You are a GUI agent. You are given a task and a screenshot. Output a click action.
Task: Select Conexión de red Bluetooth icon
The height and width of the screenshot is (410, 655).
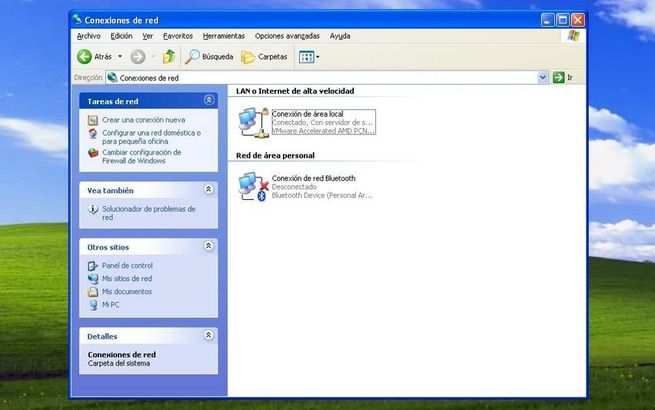pos(253,187)
